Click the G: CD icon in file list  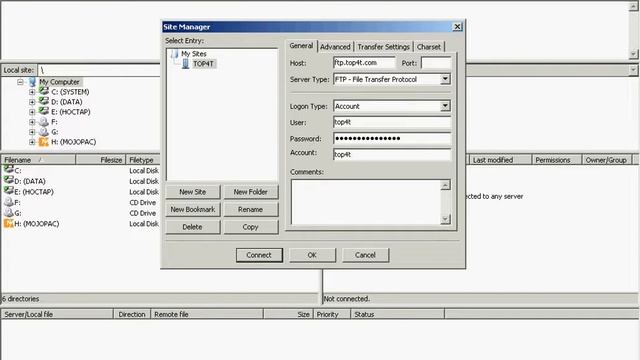pos(9,212)
